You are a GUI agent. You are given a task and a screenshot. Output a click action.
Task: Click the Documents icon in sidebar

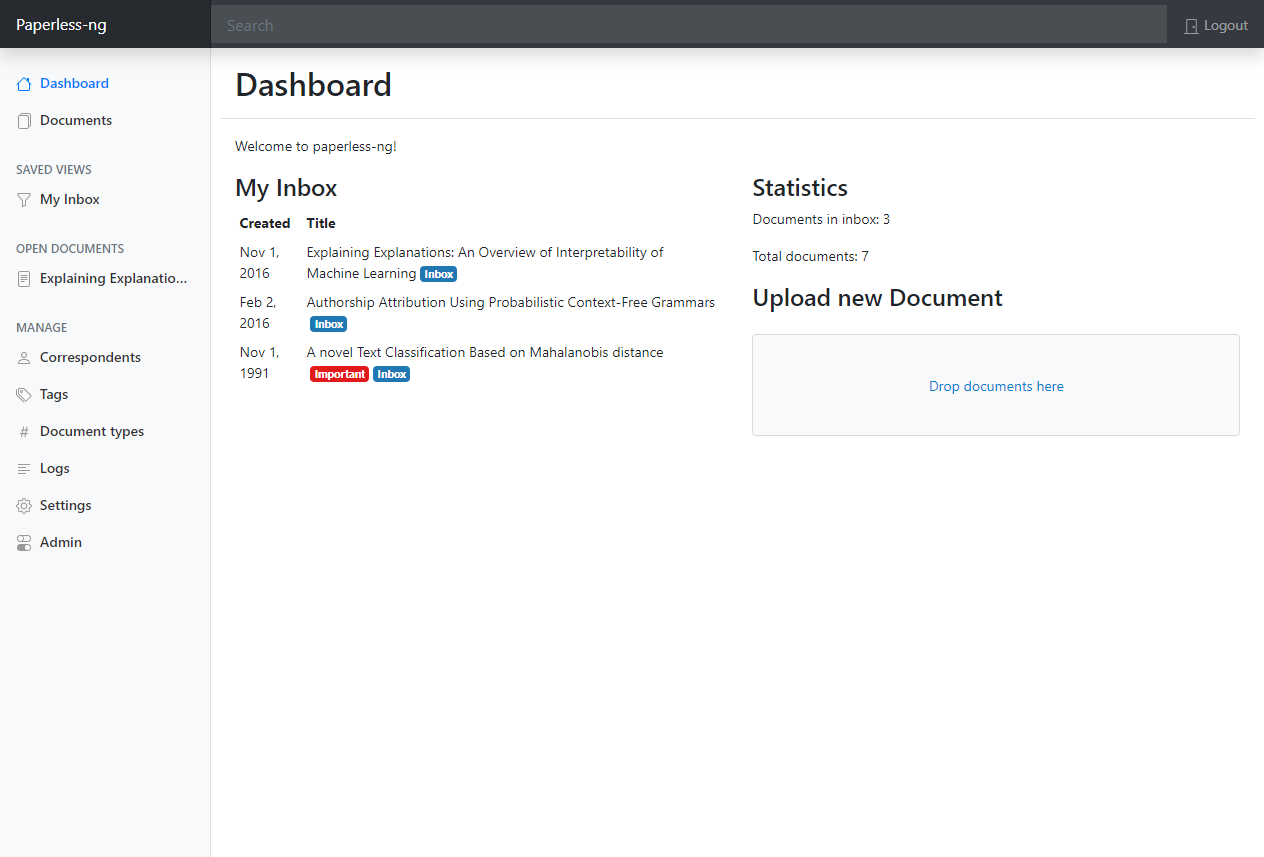point(24,121)
